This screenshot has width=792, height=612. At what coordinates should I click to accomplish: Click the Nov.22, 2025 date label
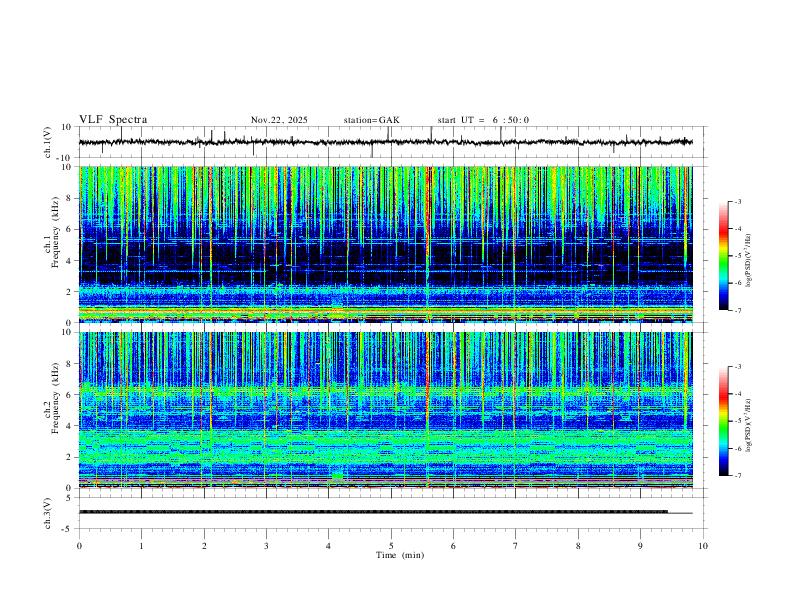(279, 120)
